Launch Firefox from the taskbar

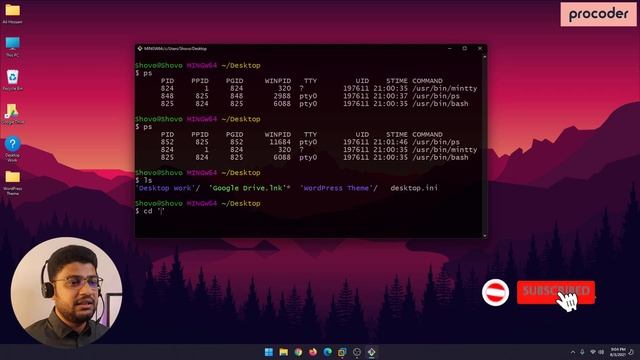click(313, 352)
